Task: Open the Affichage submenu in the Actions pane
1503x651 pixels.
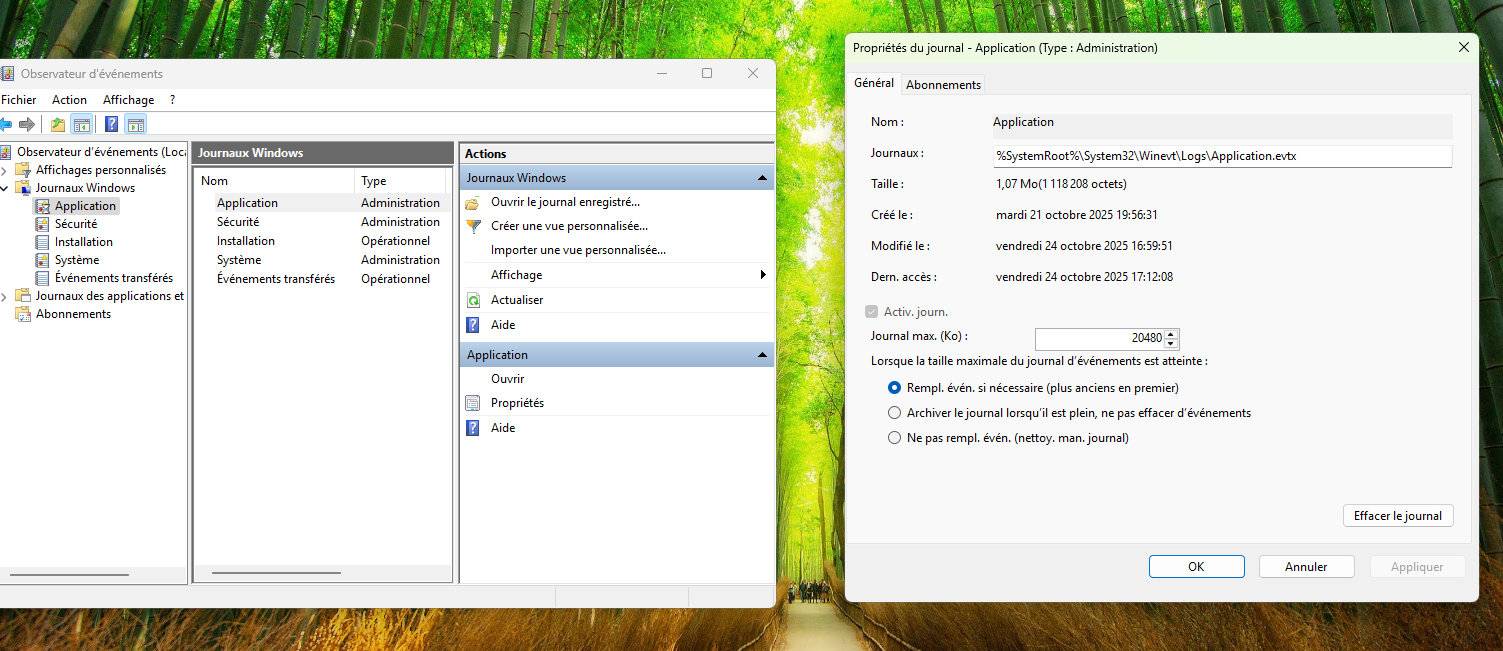Action: pyautogui.click(x=616, y=275)
